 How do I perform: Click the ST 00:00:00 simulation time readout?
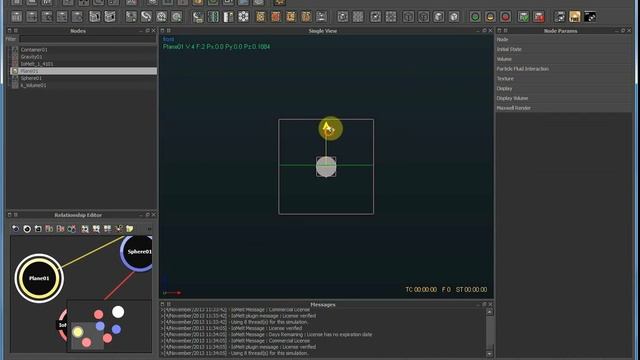pyautogui.click(x=471, y=289)
